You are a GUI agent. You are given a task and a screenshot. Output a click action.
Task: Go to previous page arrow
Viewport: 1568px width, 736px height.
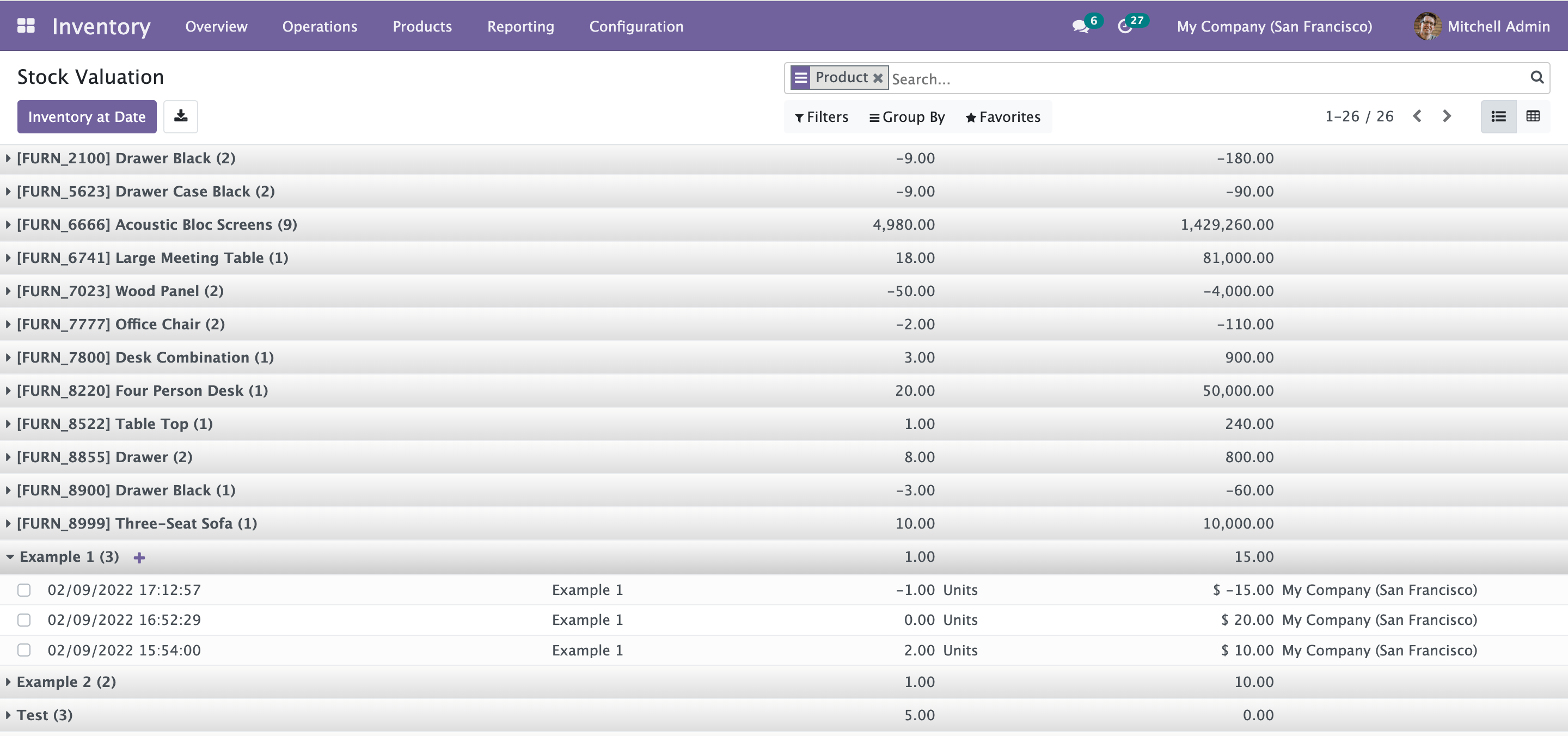[x=1417, y=116]
